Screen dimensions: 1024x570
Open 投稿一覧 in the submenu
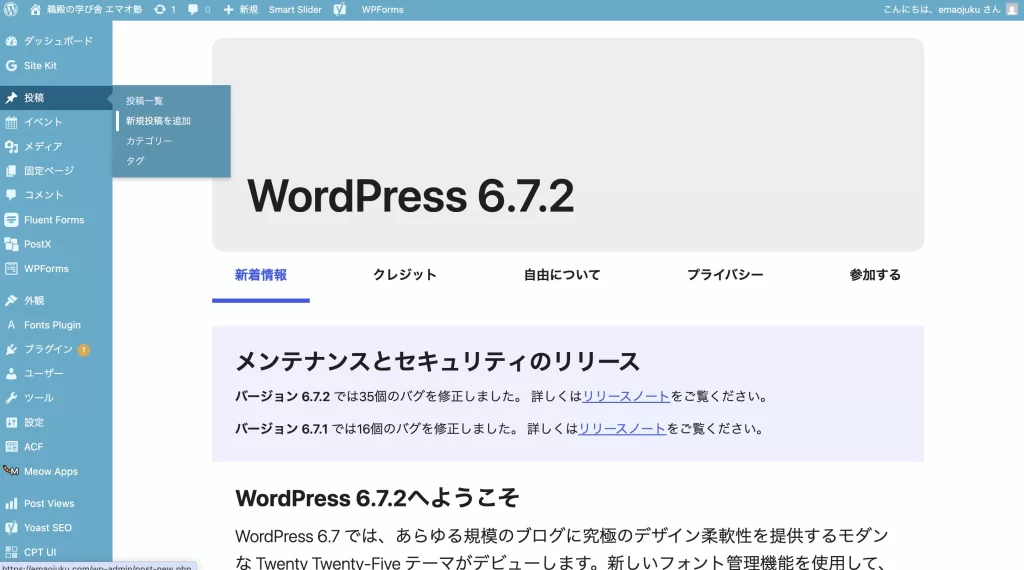click(x=144, y=101)
